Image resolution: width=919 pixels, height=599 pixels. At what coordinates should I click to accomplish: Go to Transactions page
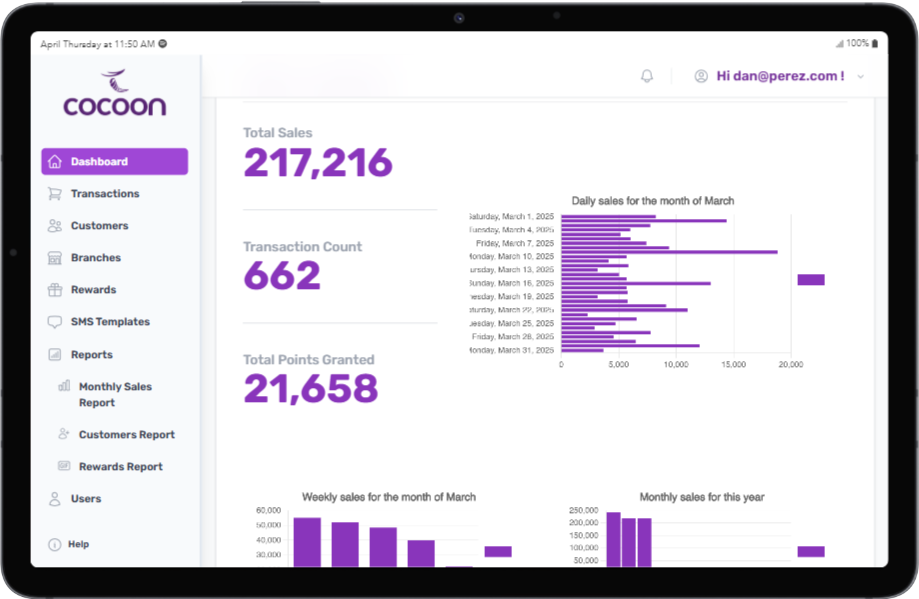(105, 194)
